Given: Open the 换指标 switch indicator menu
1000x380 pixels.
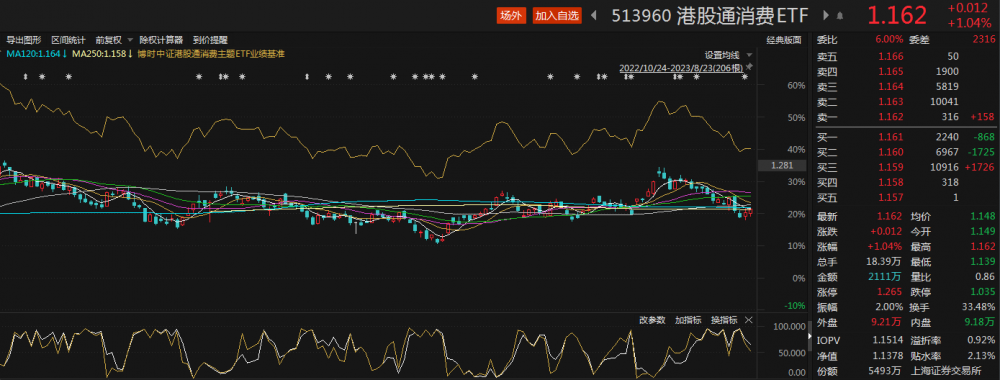Looking at the screenshot, I should pos(724,319).
